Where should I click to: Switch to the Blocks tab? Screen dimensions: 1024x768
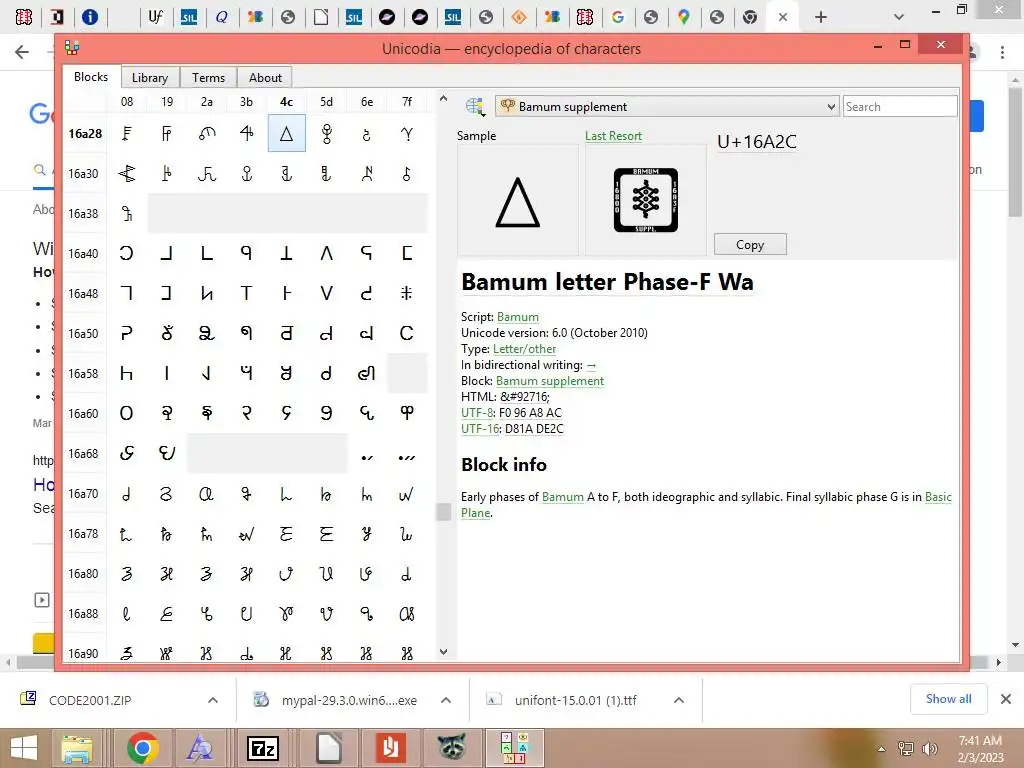91,76
